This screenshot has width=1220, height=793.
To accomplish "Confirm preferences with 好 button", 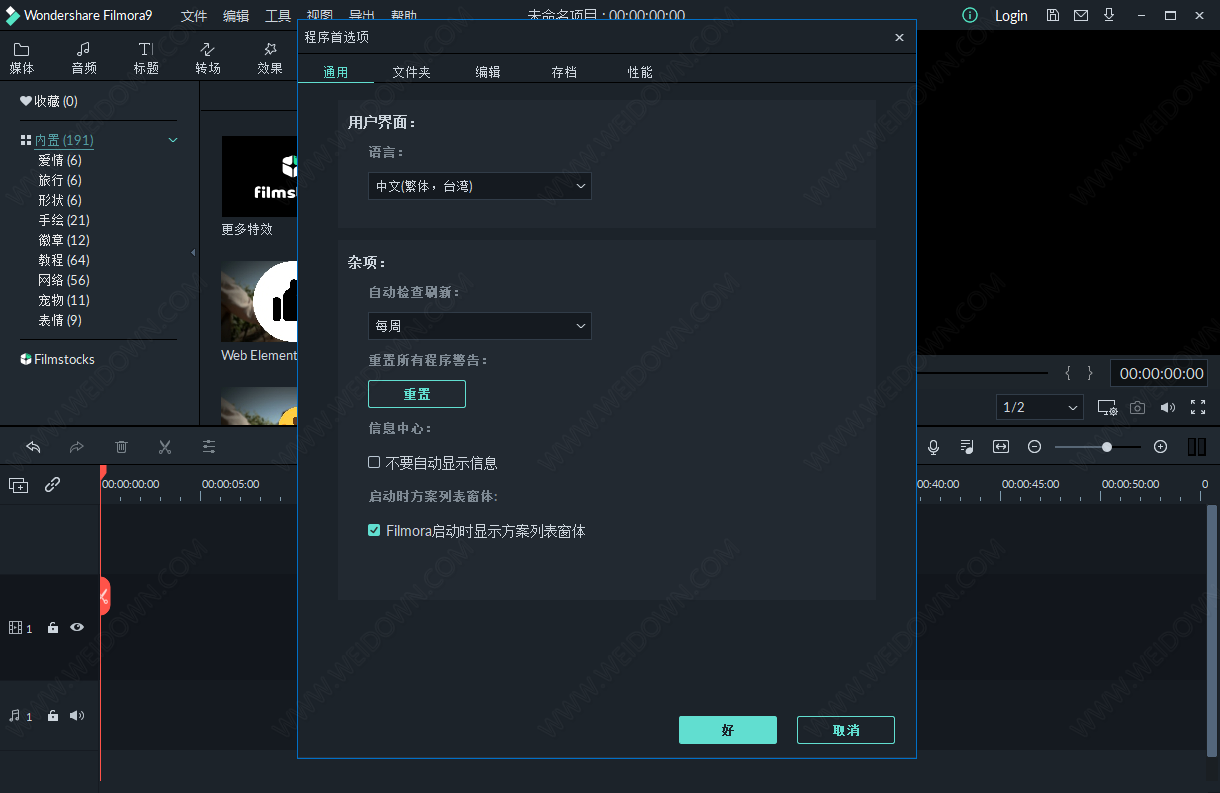I will point(728,730).
